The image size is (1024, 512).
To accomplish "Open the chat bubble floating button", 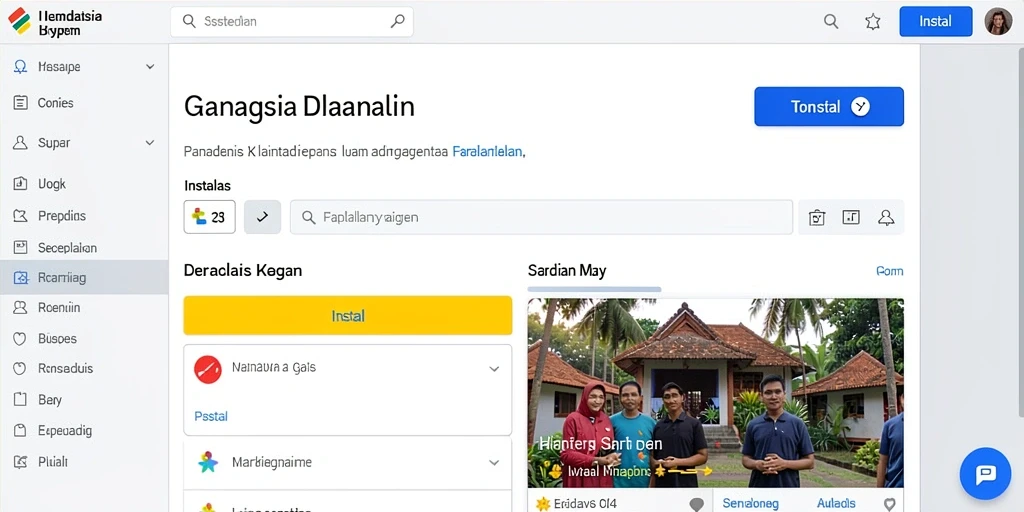I will point(985,473).
